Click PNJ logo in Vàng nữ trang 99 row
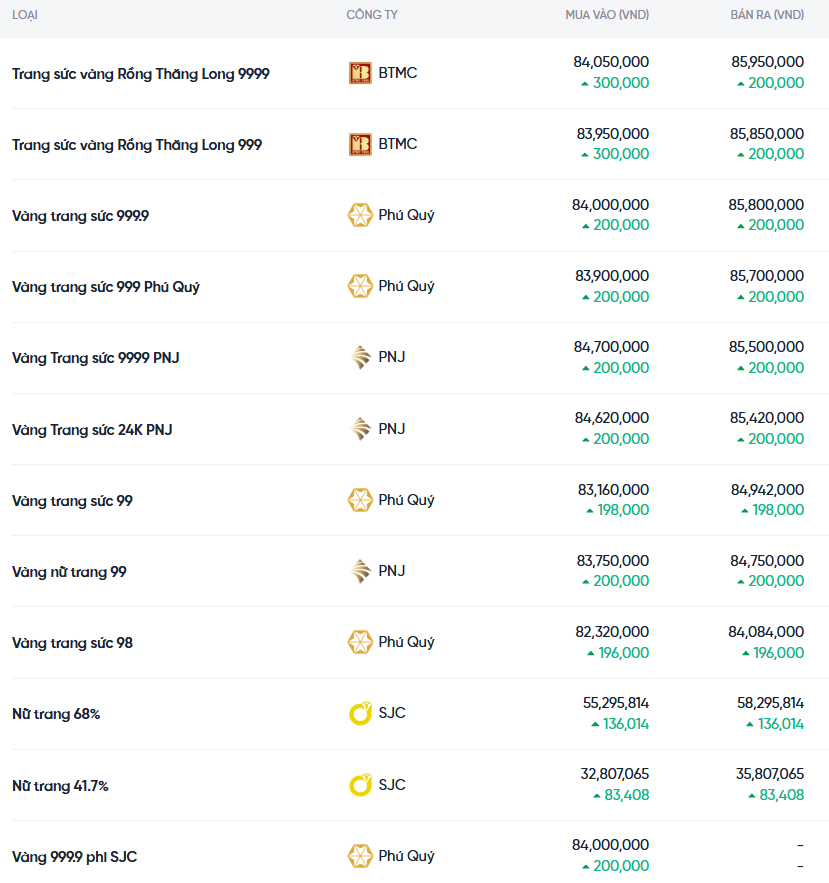The height and width of the screenshot is (883, 829). point(360,571)
